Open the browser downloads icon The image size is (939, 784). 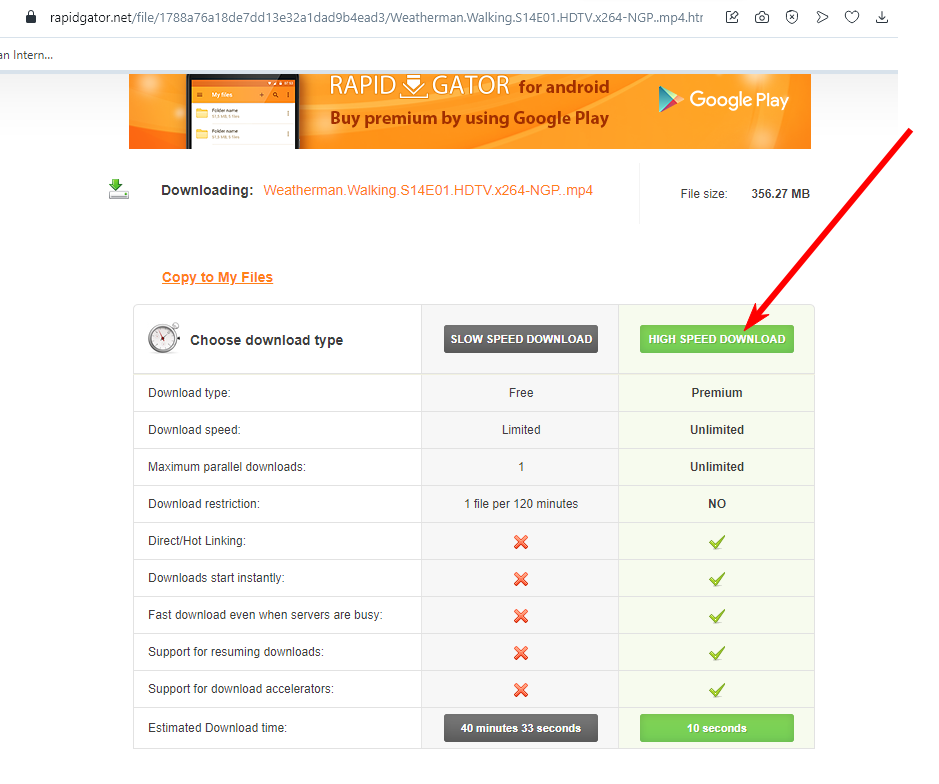pyautogui.click(x=882, y=17)
